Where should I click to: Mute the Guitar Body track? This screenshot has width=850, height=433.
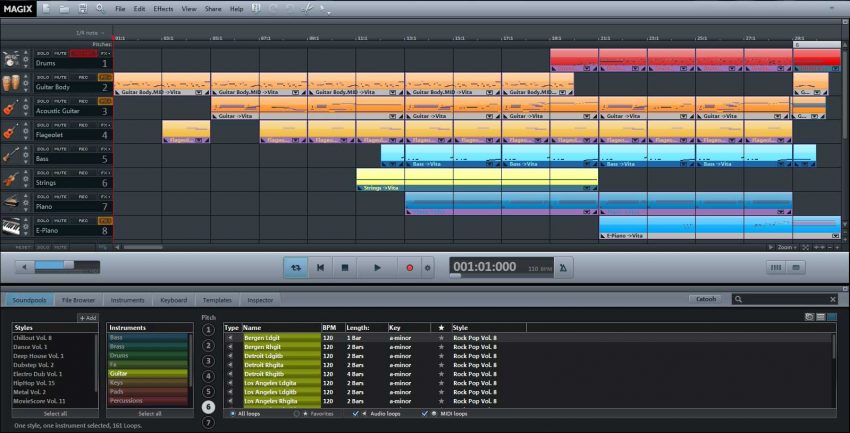[60, 77]
